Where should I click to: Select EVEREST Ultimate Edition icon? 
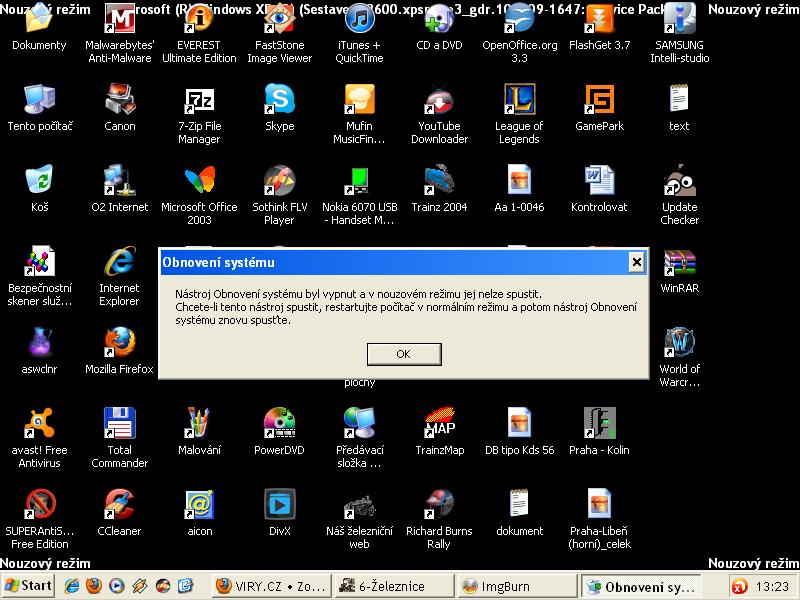tap(199, 18)
